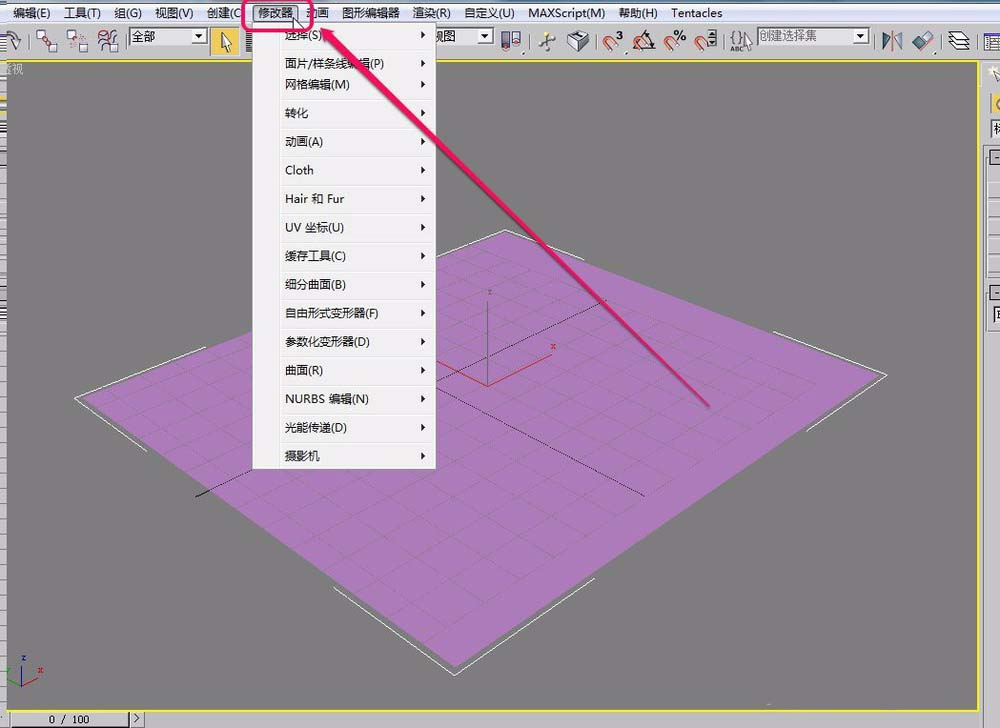Click the time slider showing 0 / 100
This screenshot has width=1000, height=728.
pos(68,719)
